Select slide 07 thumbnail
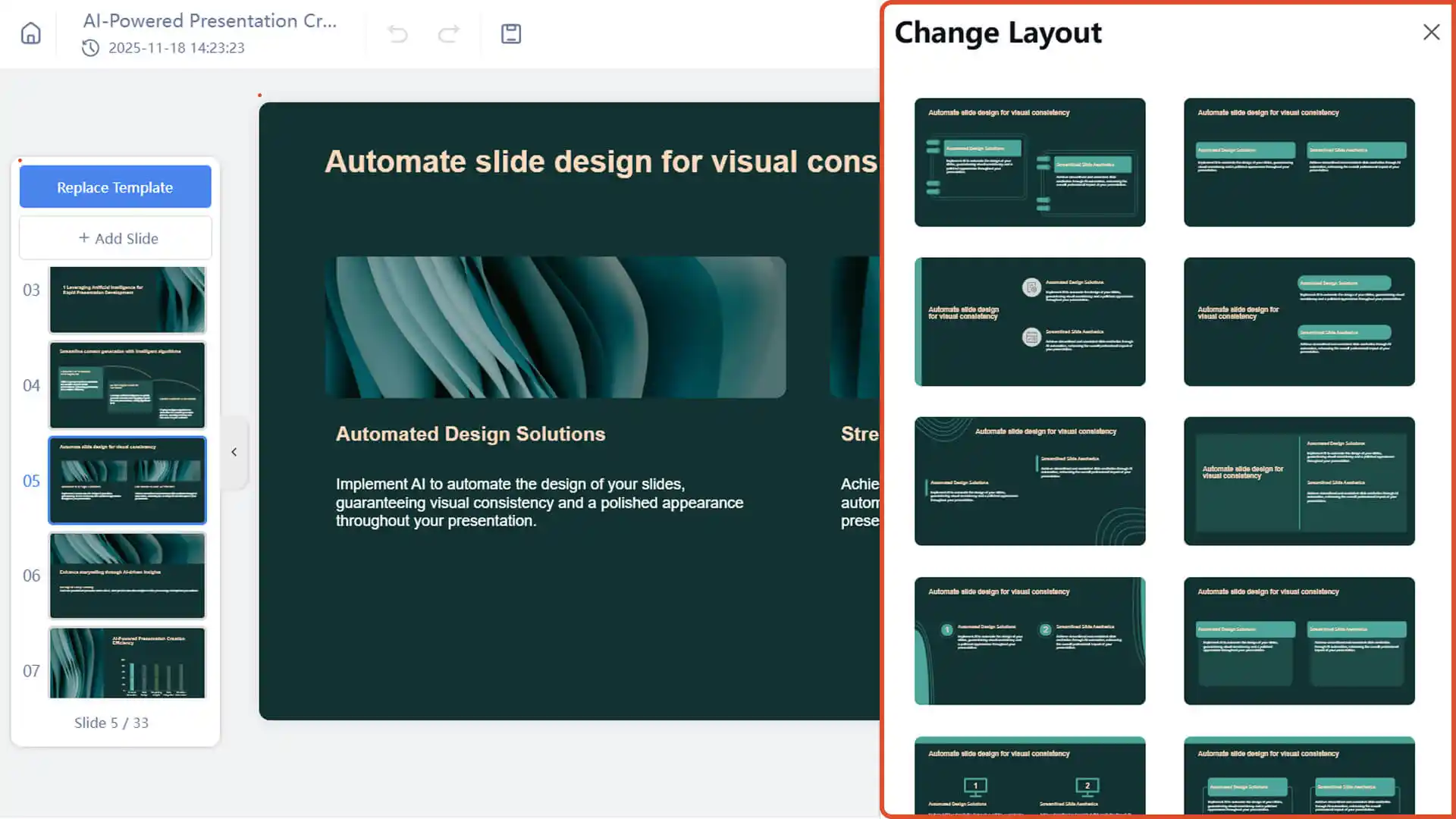The image size is (1456, 819). (x=127, y=663)
